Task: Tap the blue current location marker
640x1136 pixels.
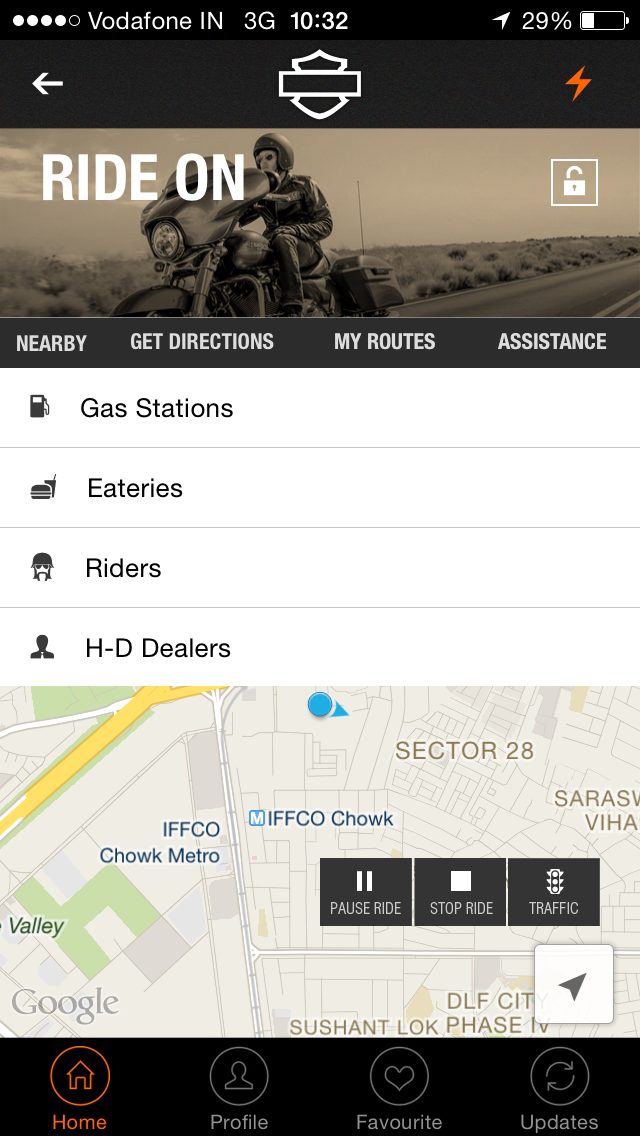Action: (320, 705)
